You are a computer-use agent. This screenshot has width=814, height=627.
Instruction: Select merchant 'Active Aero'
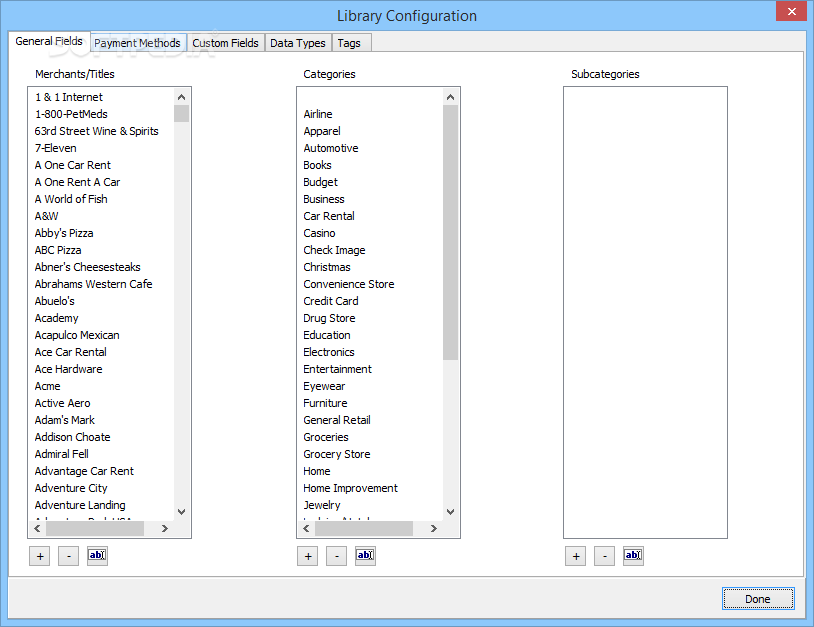pyautogui.click(x=62, y=403)
